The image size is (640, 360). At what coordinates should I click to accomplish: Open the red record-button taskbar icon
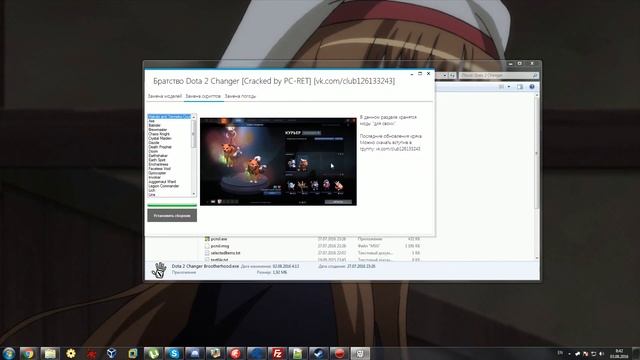[x=339, y=353]
